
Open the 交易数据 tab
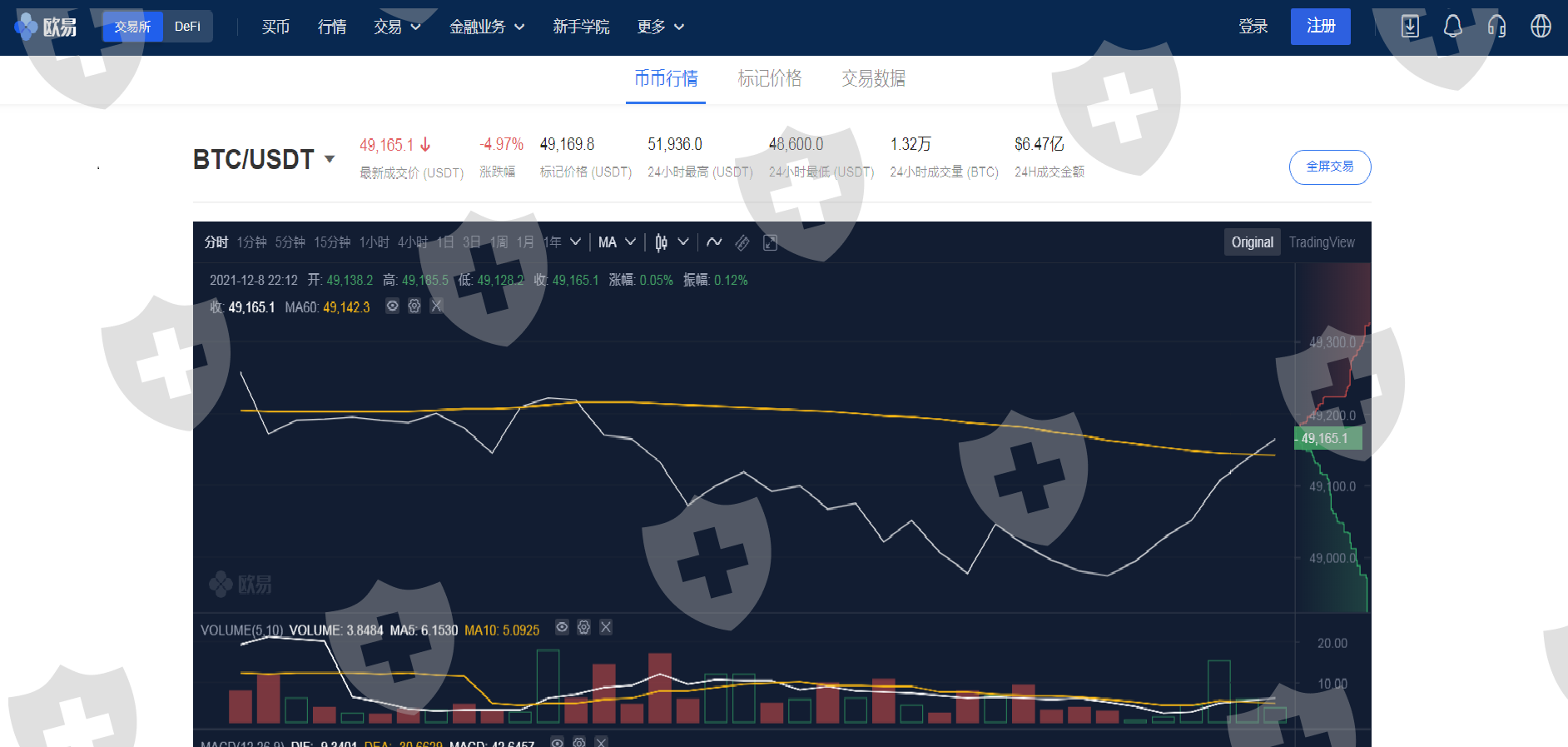[873, 78]
